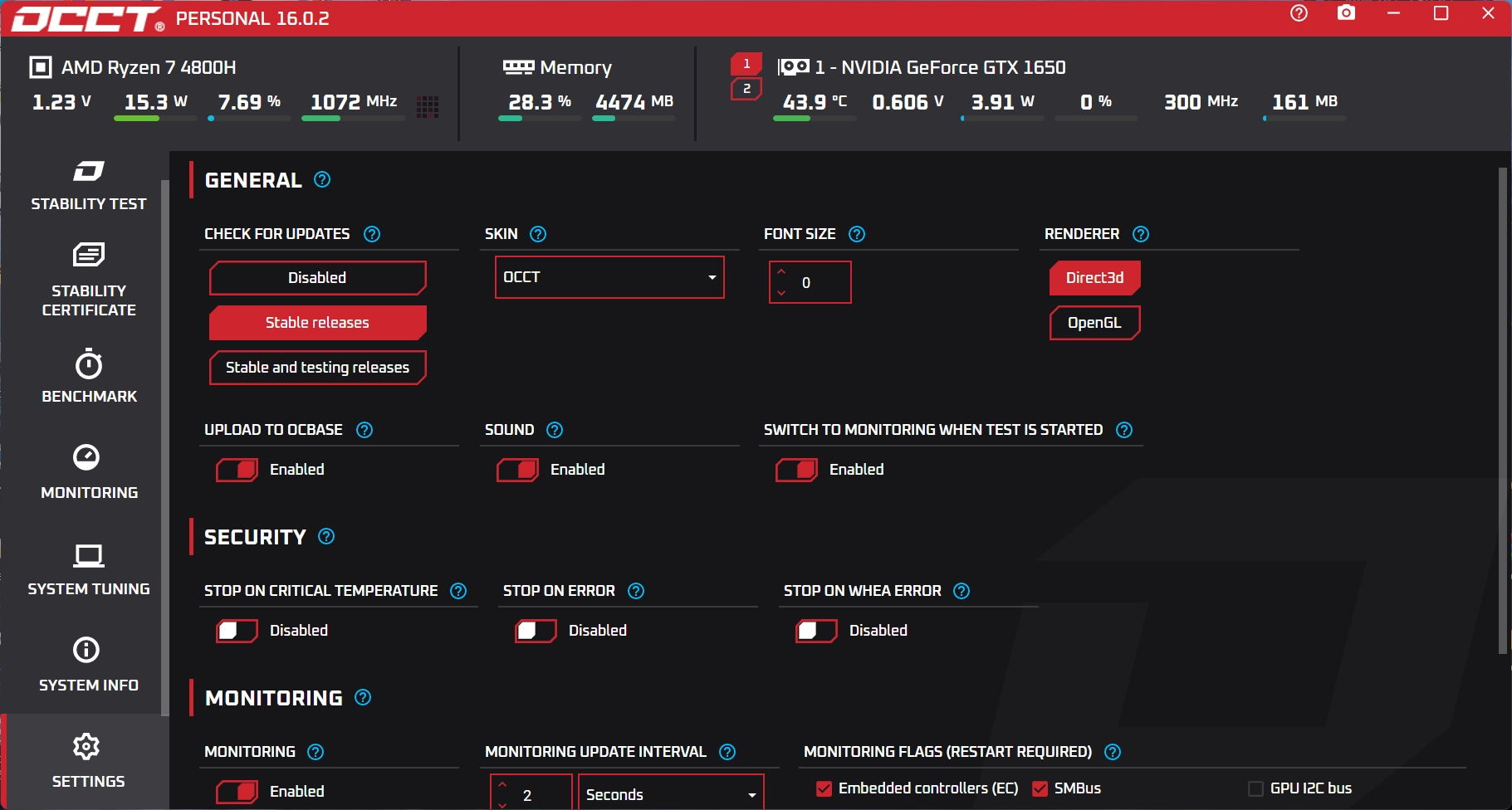Screen dimensions: 1512x810
Task: Toggle Upload To OCBase switch
Action: [x=237, y=470]
